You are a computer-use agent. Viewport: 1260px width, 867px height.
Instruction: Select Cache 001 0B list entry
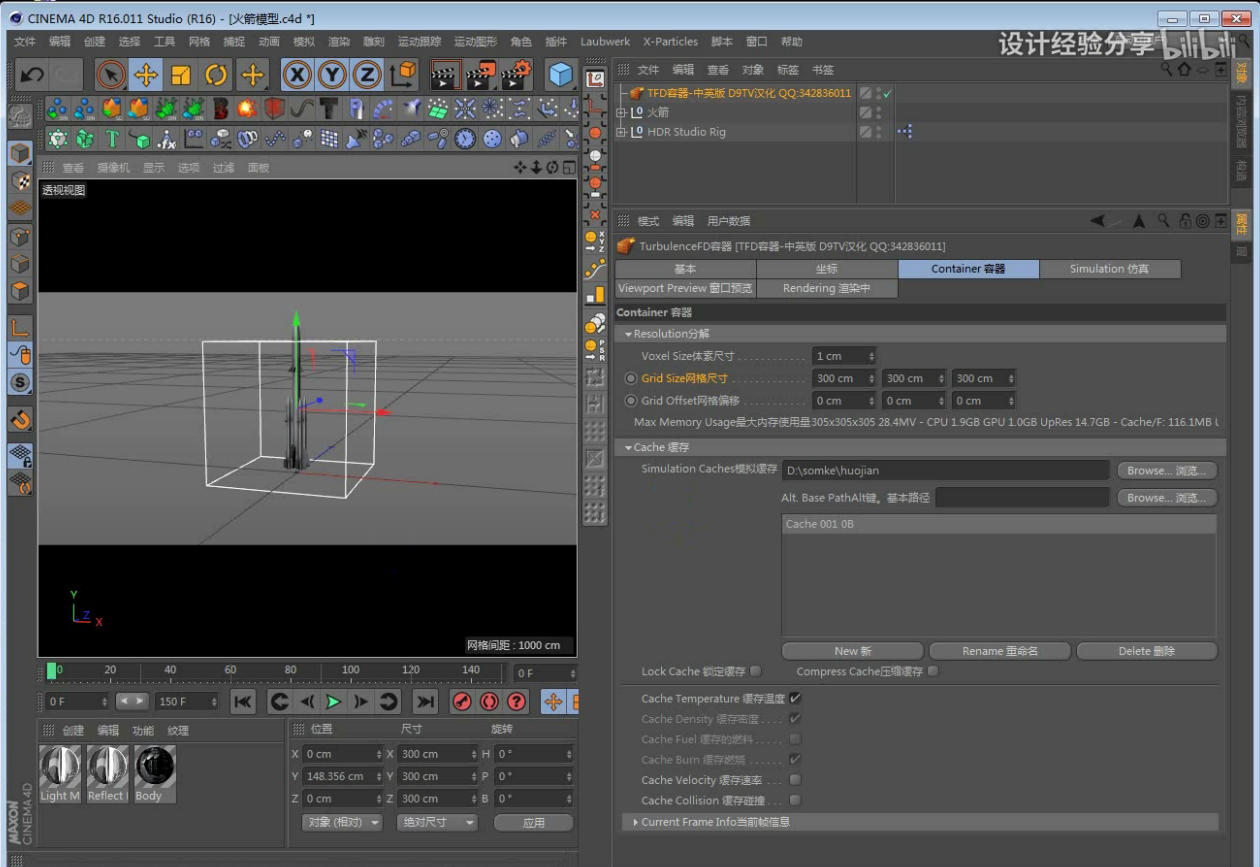(x=999, y=524)
